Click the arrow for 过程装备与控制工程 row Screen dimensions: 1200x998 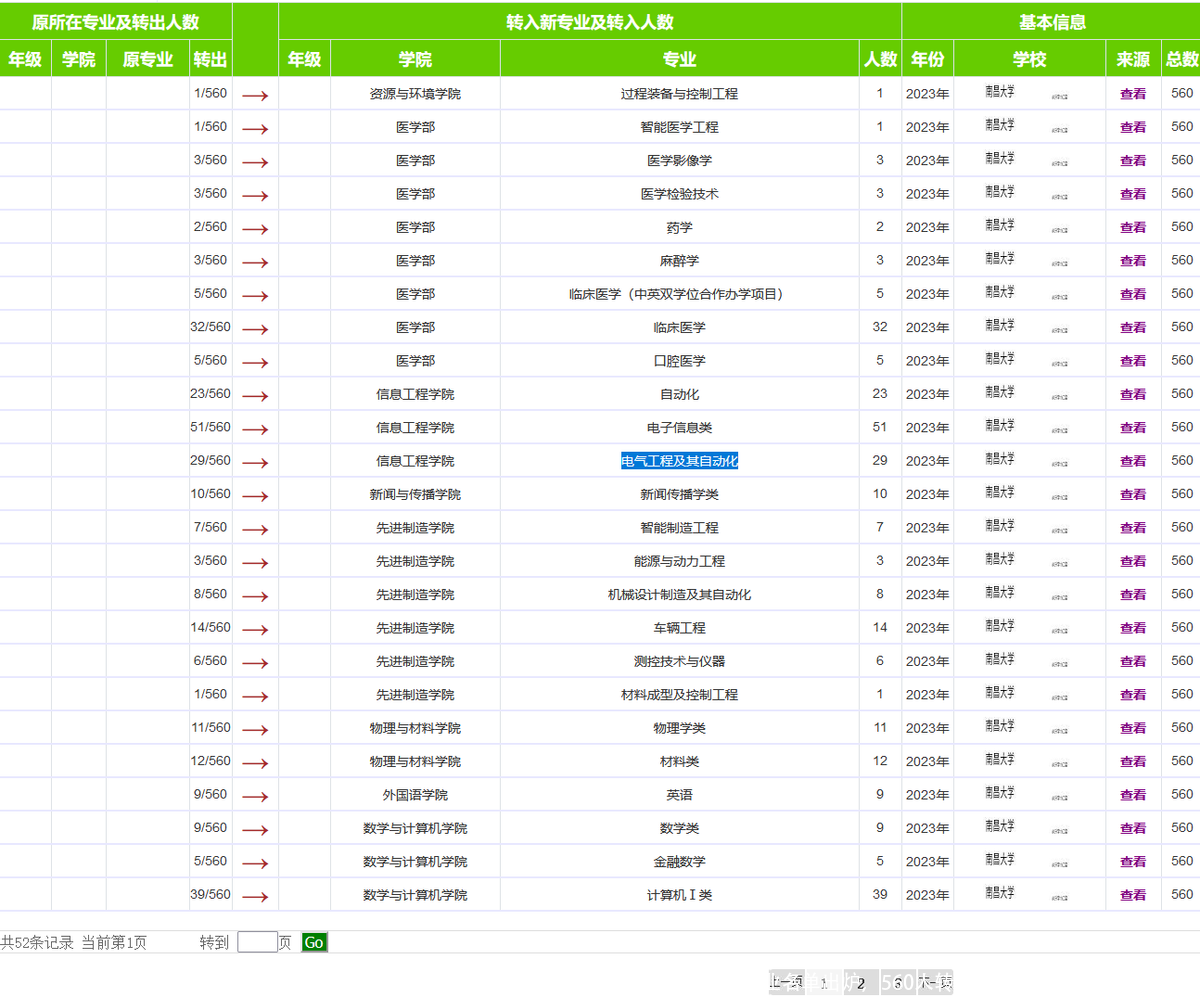256,93
